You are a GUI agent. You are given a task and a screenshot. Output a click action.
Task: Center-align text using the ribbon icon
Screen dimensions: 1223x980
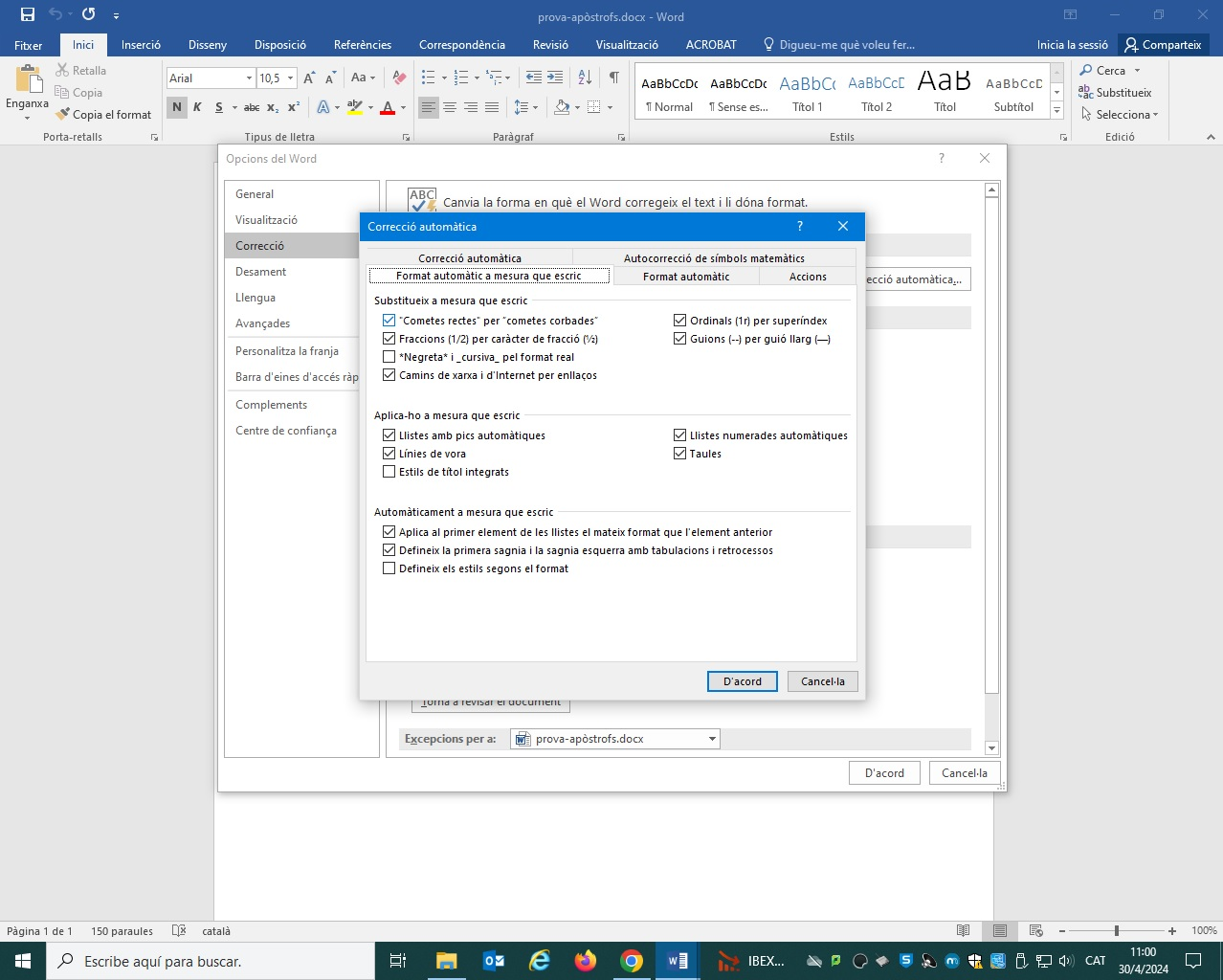pos(450,107)
